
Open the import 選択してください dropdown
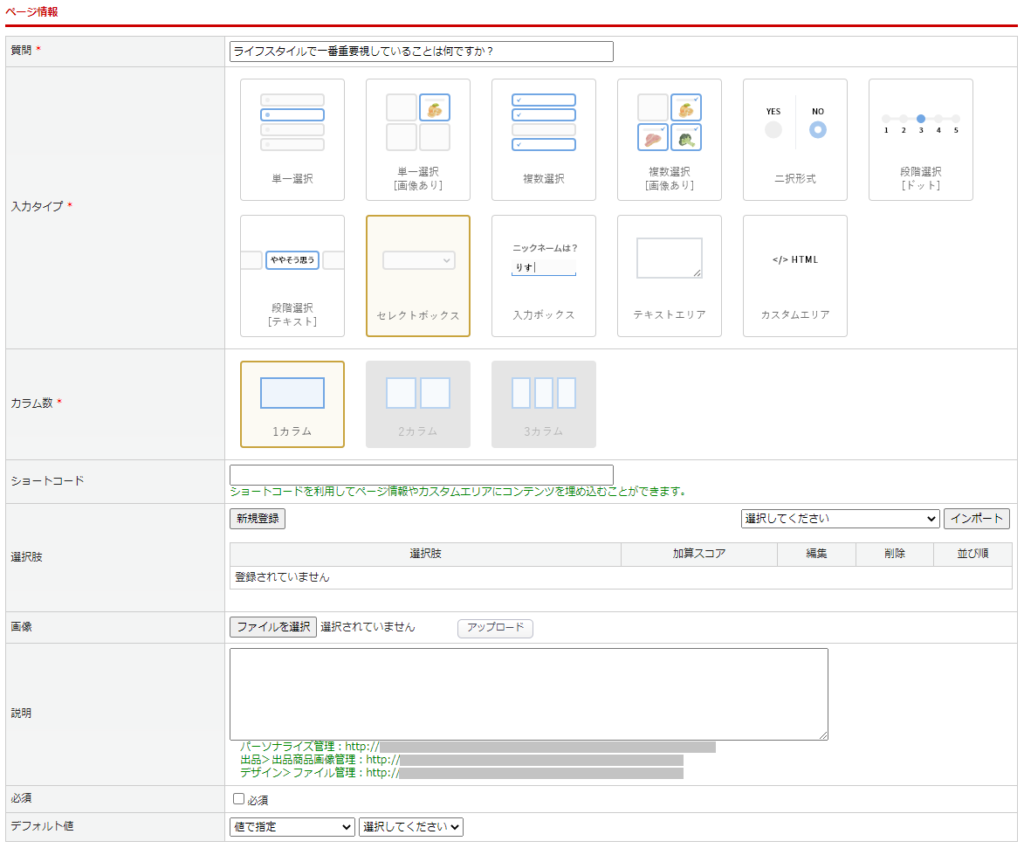tap(839, 519)
